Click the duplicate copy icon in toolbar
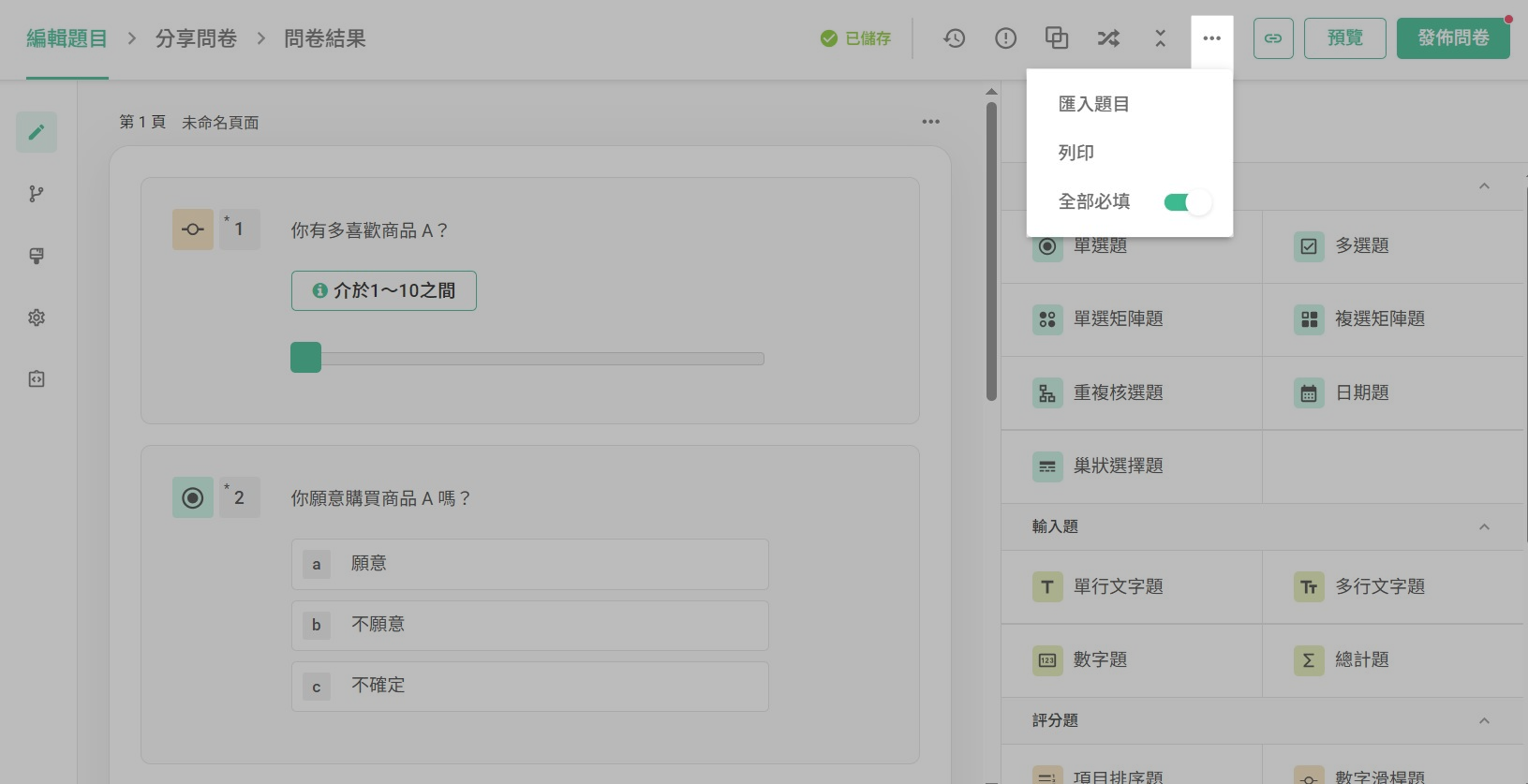 (x=1057, y=38)
